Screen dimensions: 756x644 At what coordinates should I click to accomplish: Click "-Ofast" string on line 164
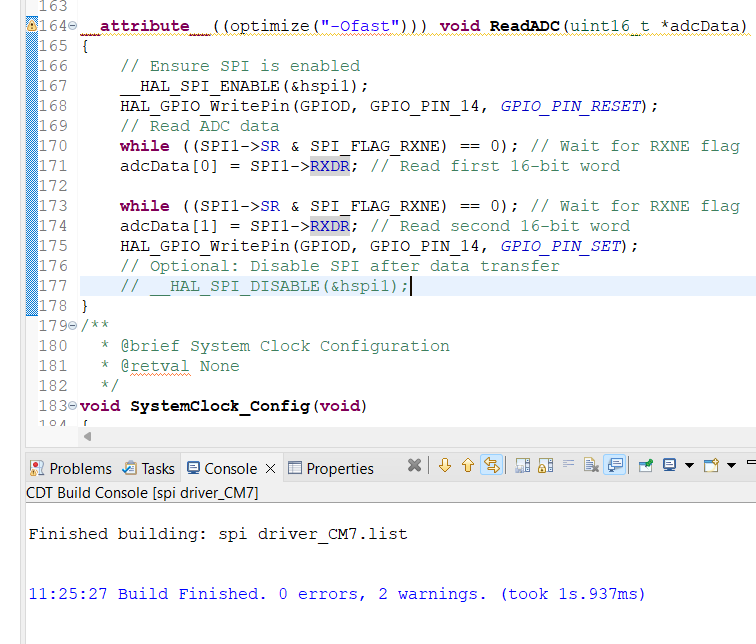tap(360, 26)
